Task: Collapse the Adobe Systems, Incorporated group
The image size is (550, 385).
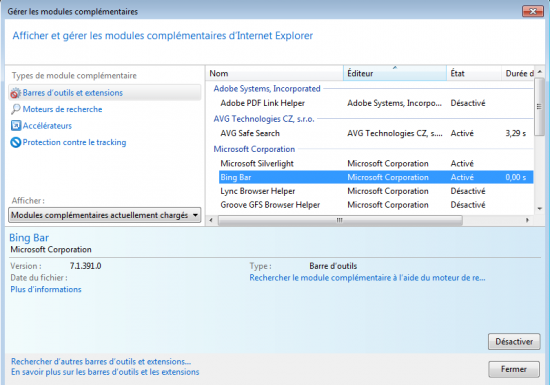Action: [267, 89]
